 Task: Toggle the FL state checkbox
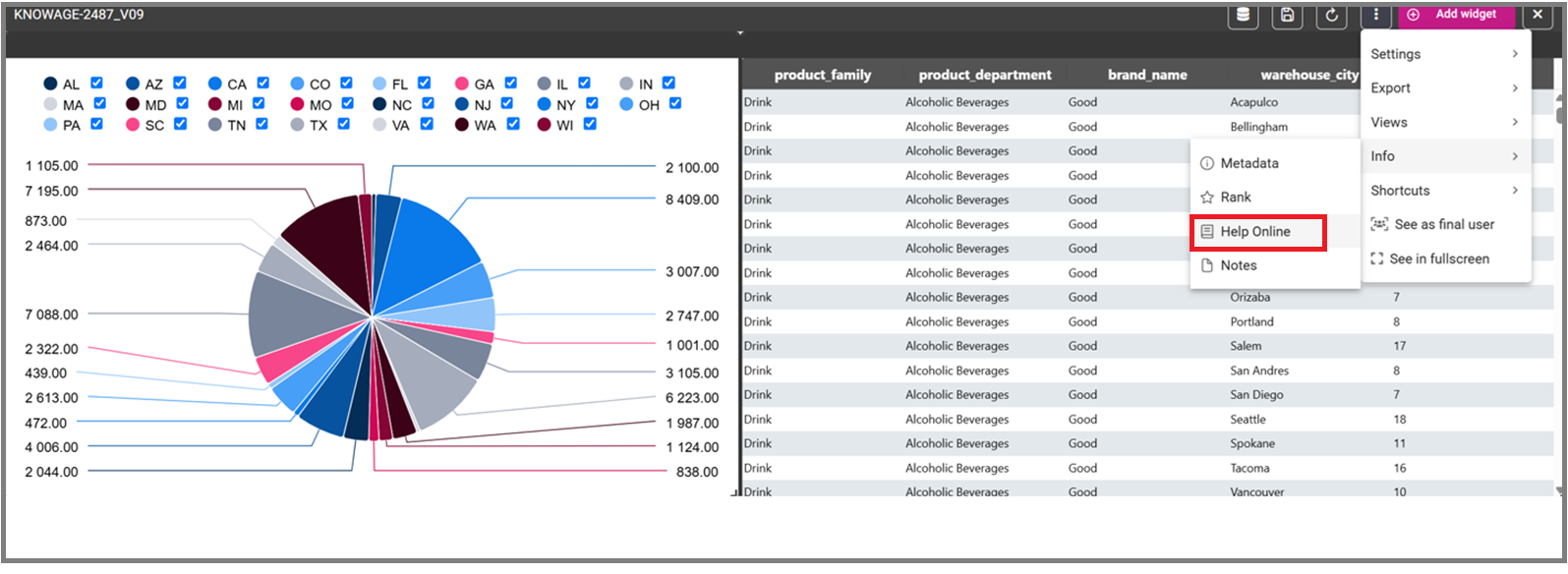tap(424, 84)
